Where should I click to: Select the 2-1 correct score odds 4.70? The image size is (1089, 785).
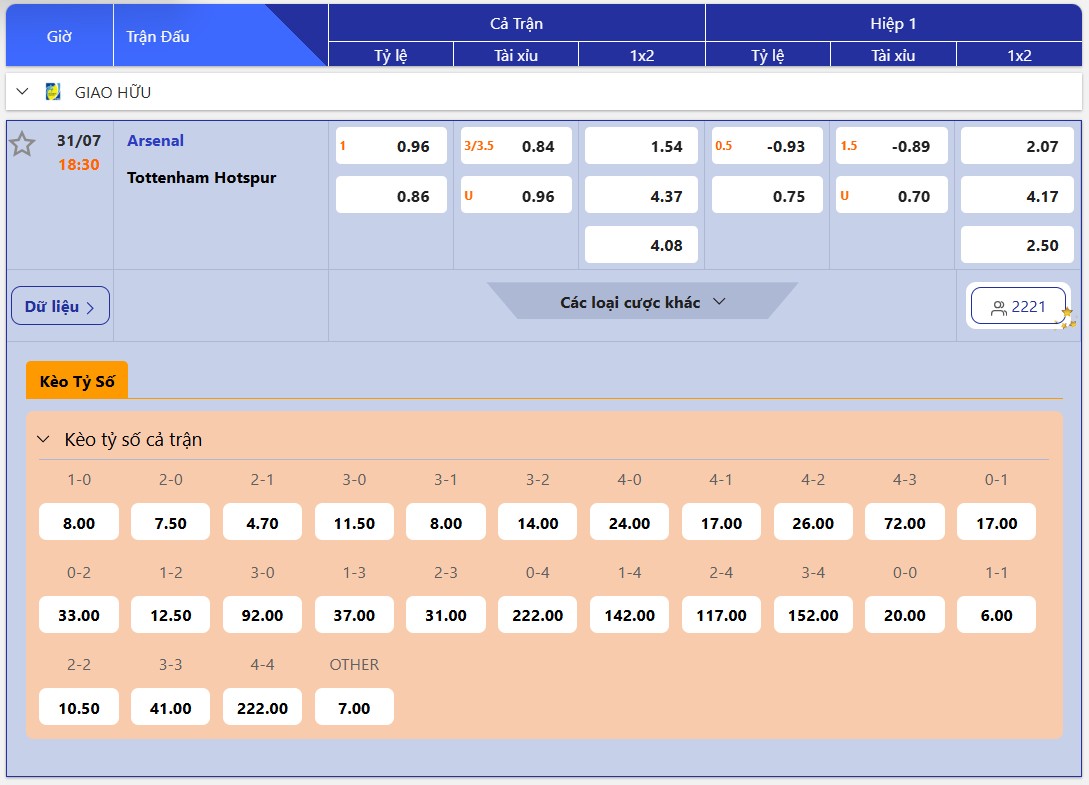[262, 523]
